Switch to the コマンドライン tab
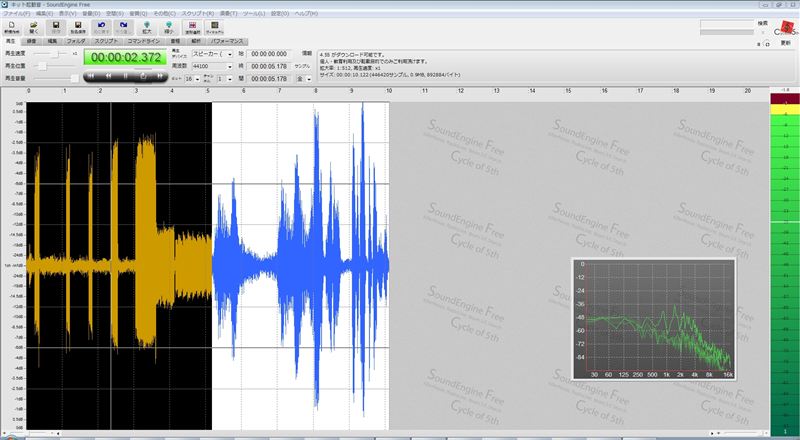Screen dimensions: 800x440 (144, 41)
